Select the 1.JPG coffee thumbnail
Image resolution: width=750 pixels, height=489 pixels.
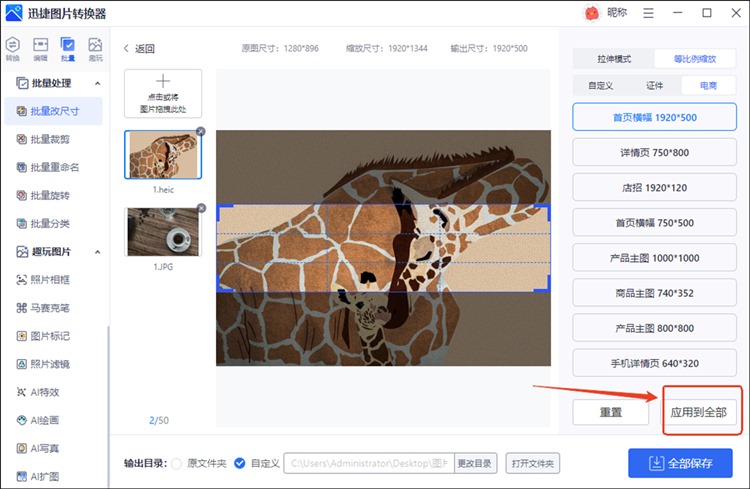pos(162,233)
